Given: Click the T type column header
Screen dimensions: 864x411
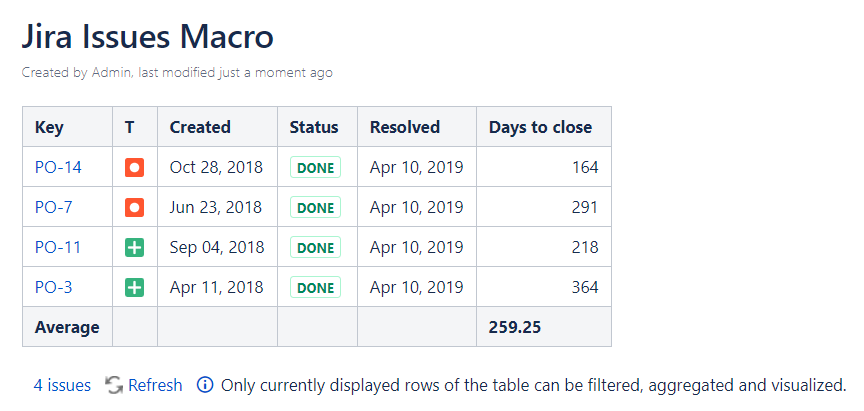Looking at the screenshot, I should click(x=130, y=127).
